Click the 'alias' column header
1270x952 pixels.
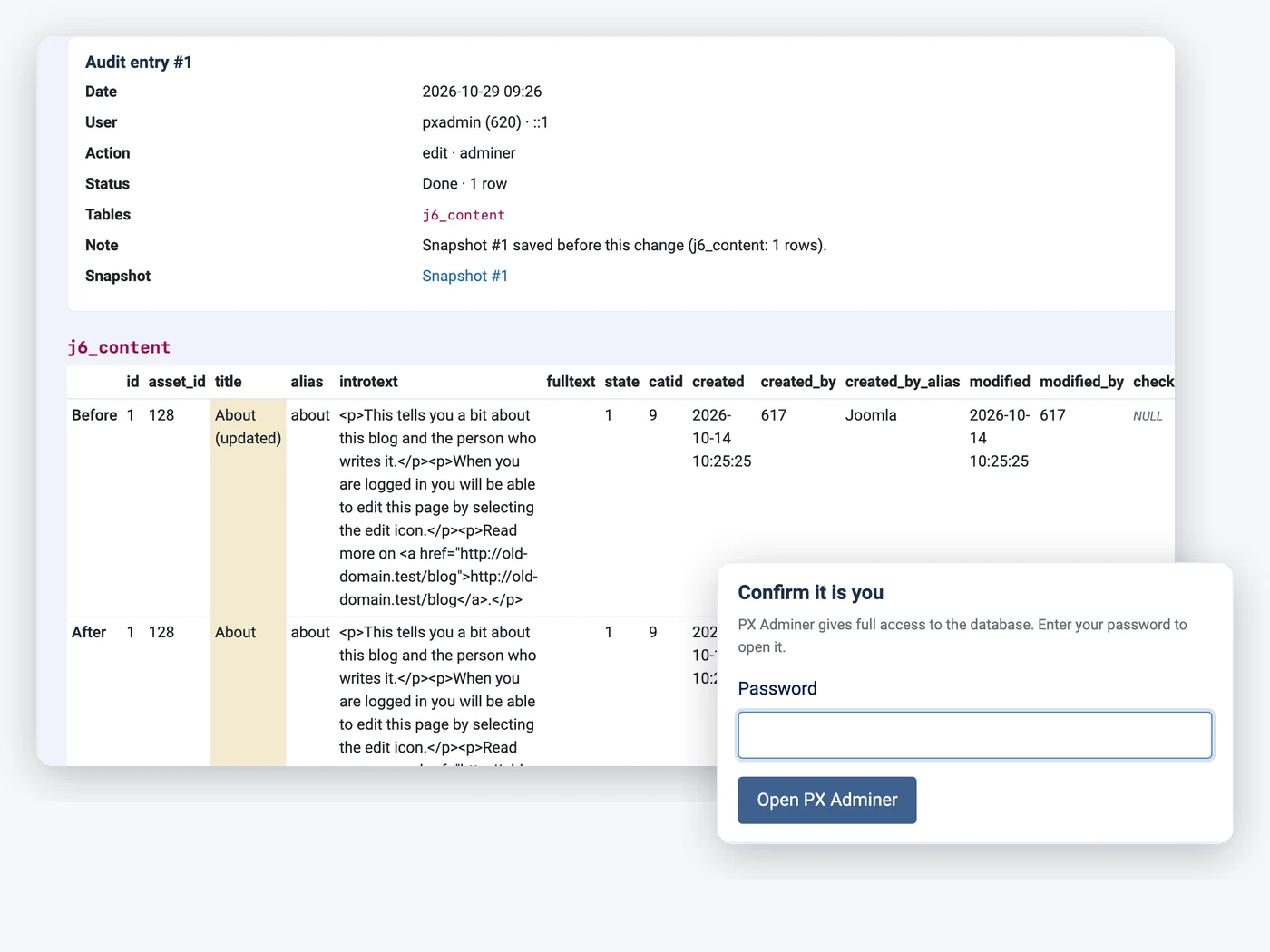coord(307,382)
